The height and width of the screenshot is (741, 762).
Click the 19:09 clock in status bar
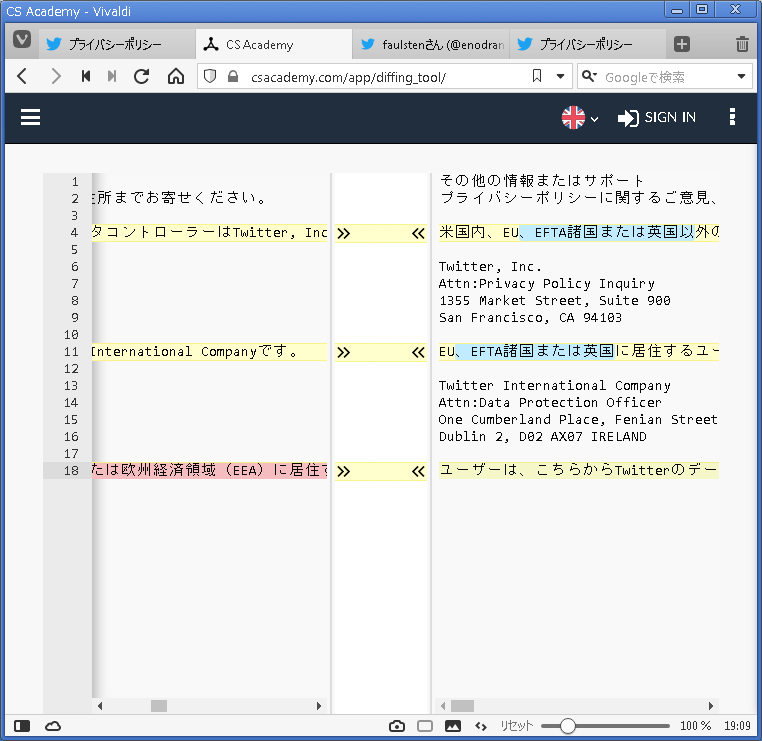(x=737, y=726)
